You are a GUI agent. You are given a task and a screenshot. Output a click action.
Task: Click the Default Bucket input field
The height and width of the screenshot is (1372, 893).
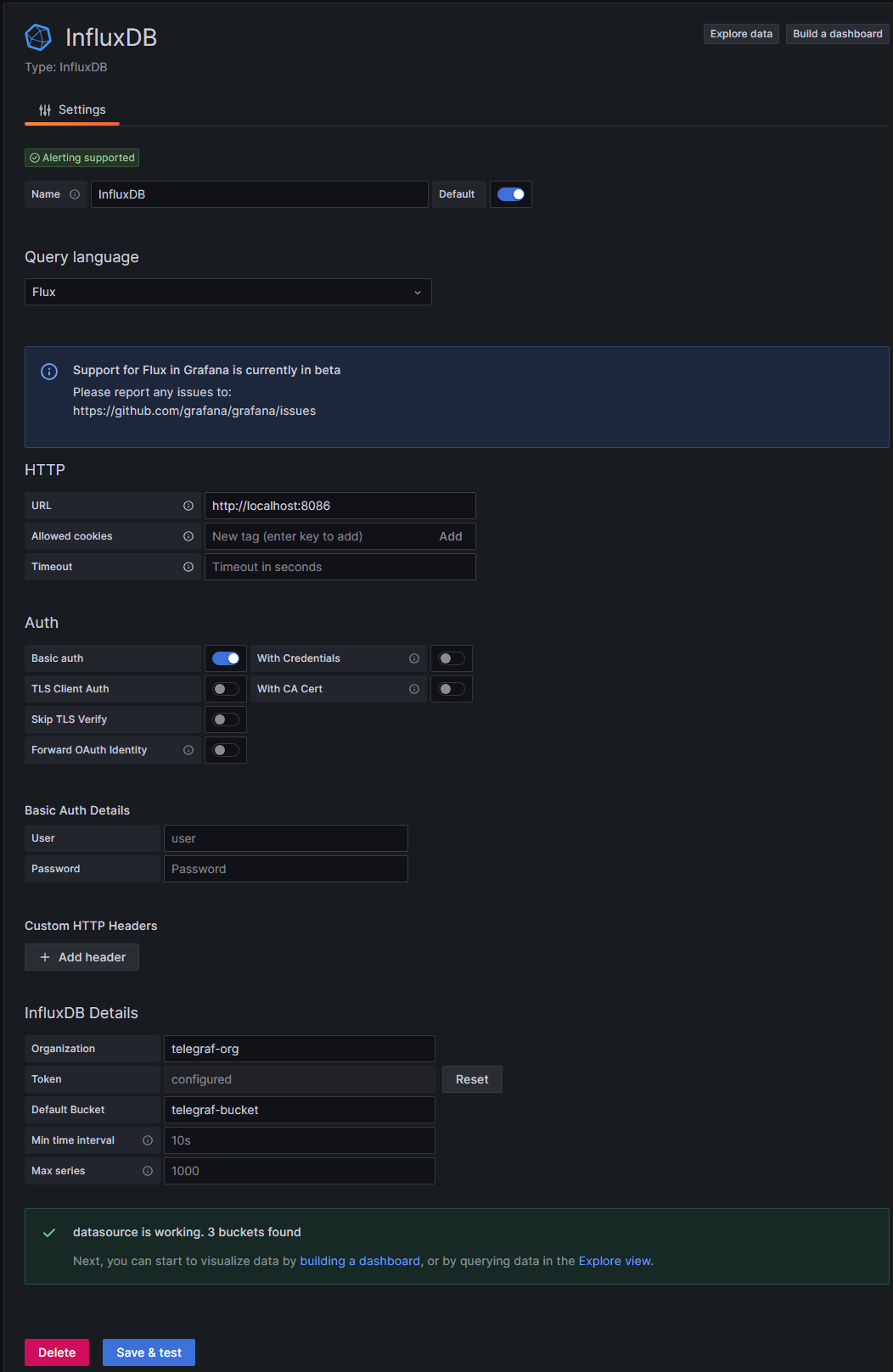coord(300,1110)
